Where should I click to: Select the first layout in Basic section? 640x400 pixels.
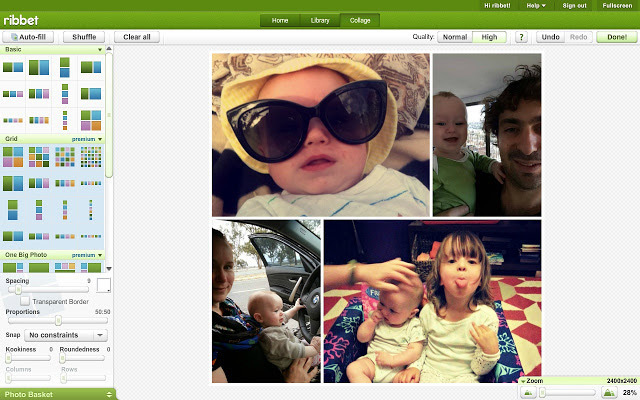coord(13,68)
